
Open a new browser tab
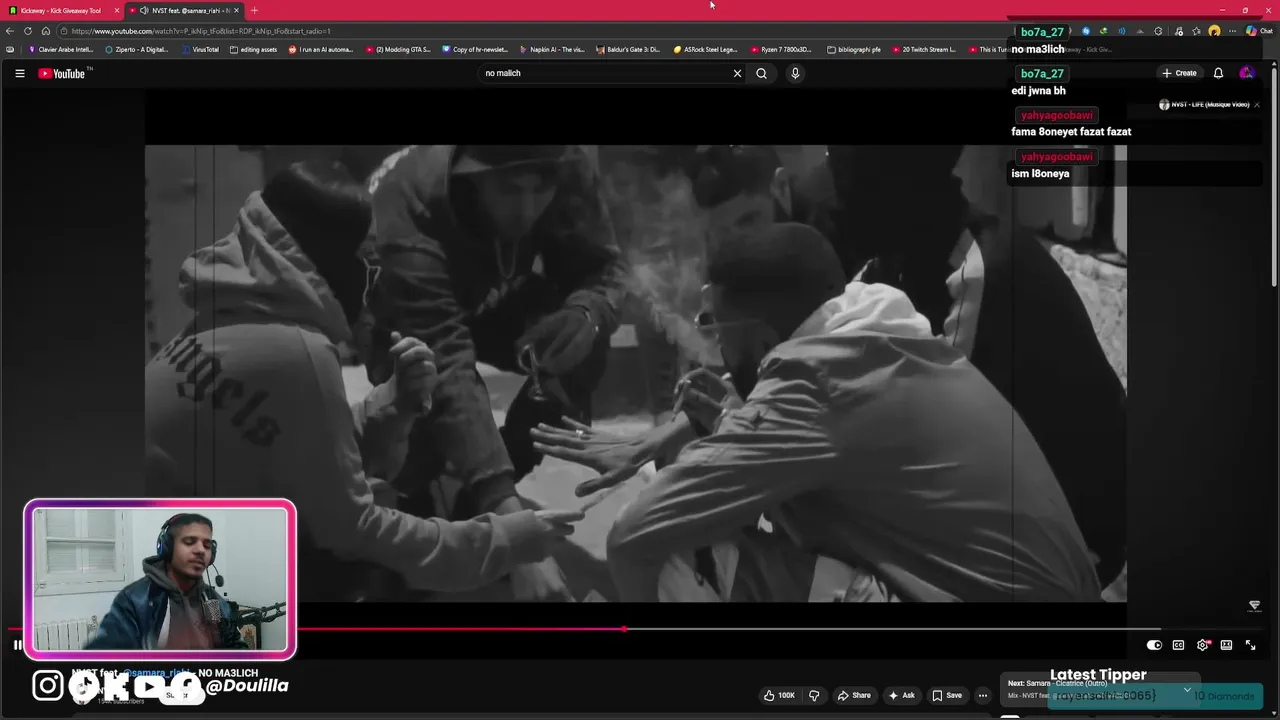(x=254, y=10)
